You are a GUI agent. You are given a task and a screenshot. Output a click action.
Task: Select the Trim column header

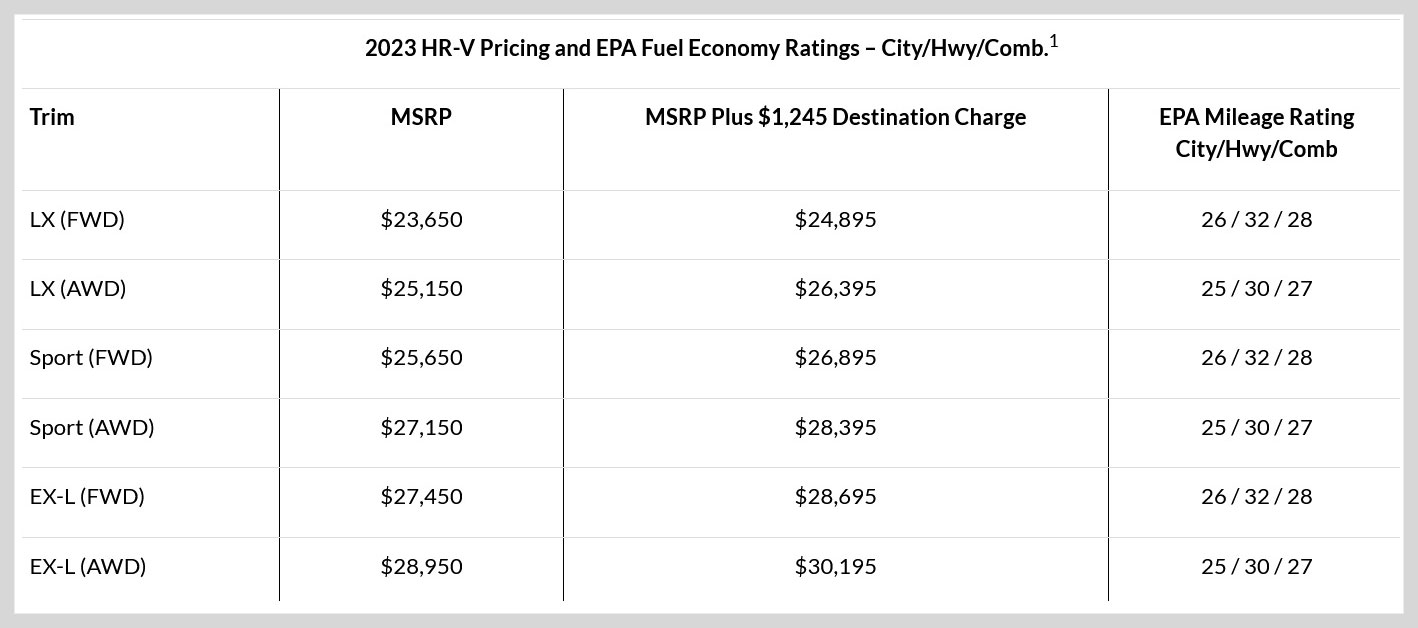click(52, 117)
